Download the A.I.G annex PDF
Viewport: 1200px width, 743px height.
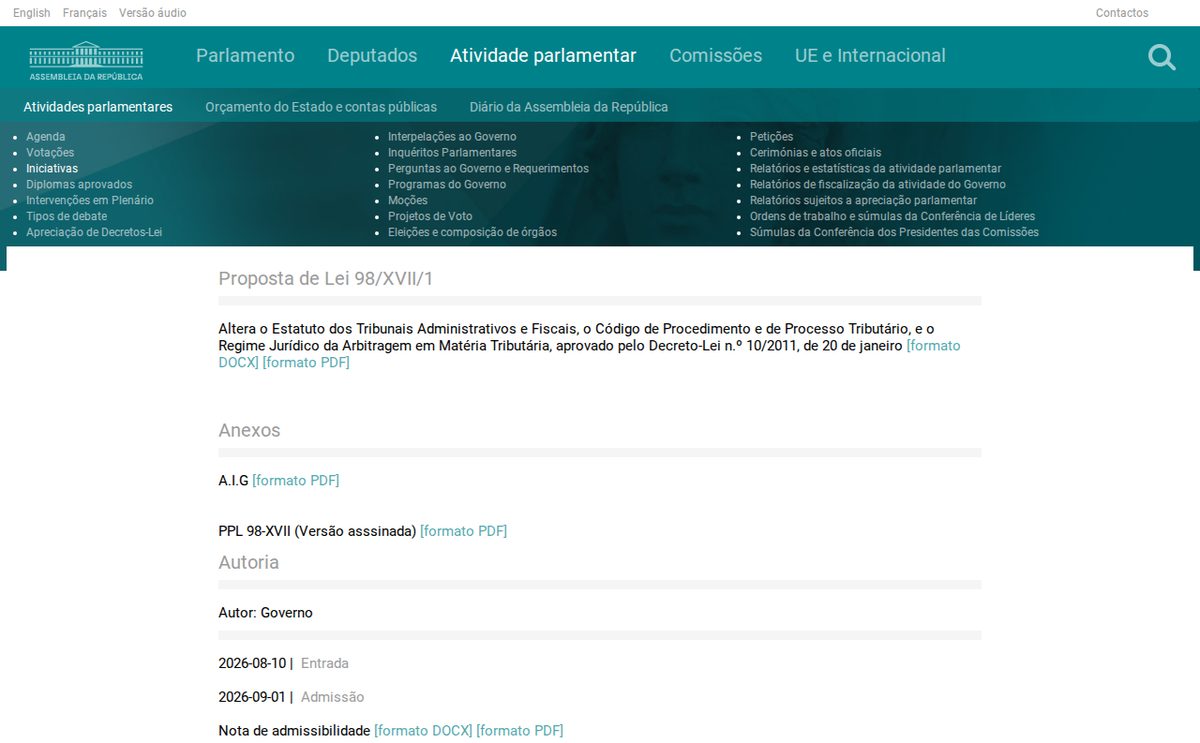(x=296, y=481)
